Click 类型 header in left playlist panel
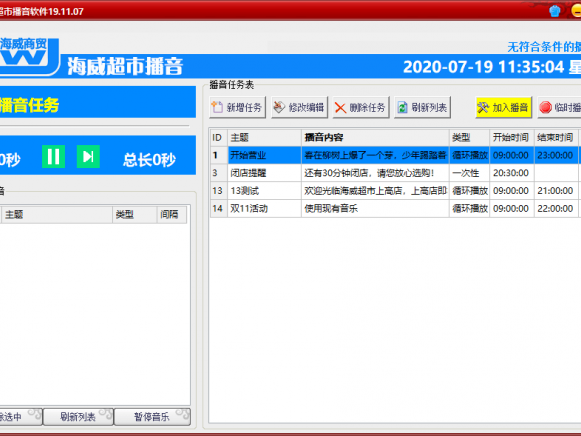The image size is (581, 436). click(135, 214)
